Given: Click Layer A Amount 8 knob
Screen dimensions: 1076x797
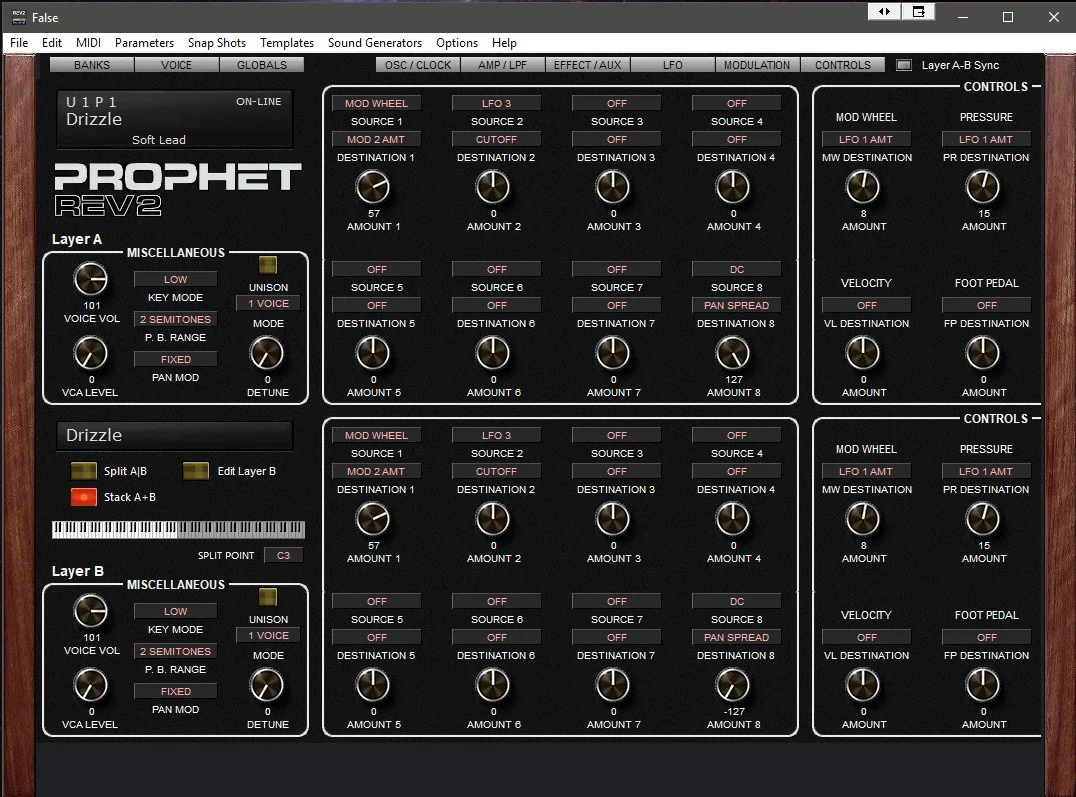Looking at the screenshot, I should pyautogui.click(x=733, y=353).
